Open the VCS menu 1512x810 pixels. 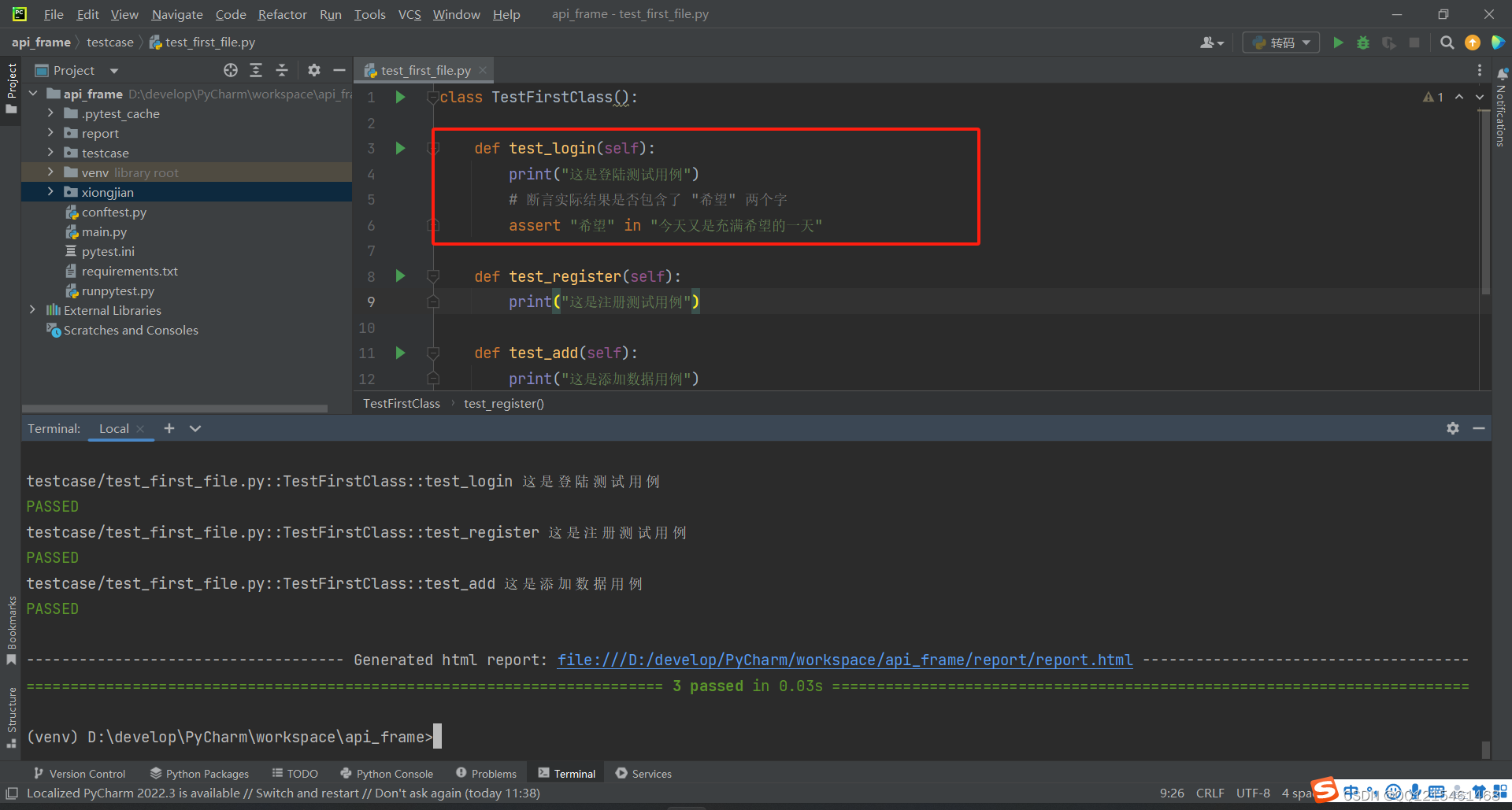pyautogui.click(x=409, y=14)
